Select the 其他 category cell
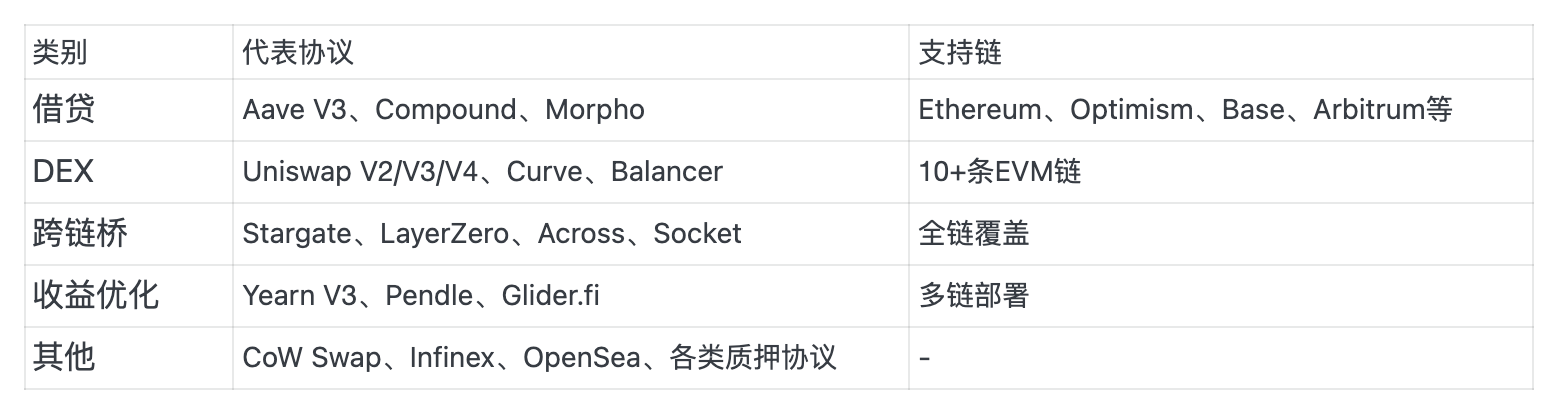The height and width of the screenshot is (414, 1558). coord(64,357)
